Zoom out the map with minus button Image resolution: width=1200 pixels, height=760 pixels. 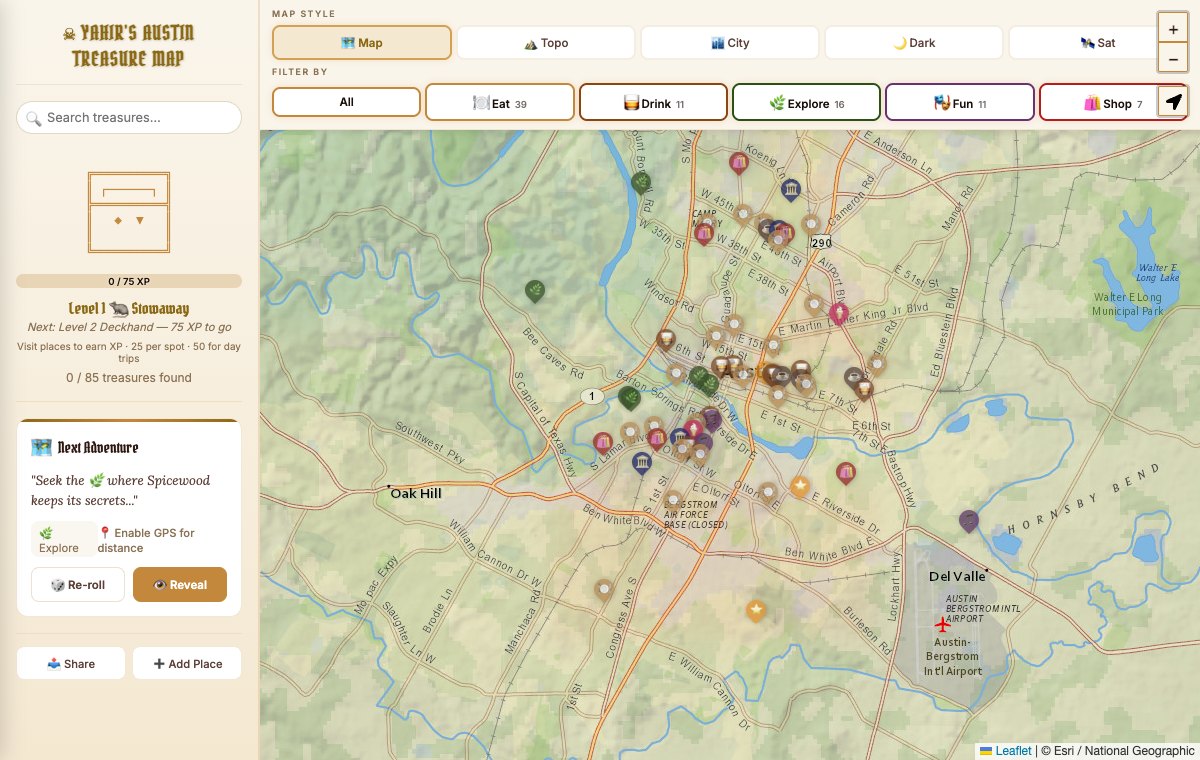pyautogui.click(x=1172, y=60)
